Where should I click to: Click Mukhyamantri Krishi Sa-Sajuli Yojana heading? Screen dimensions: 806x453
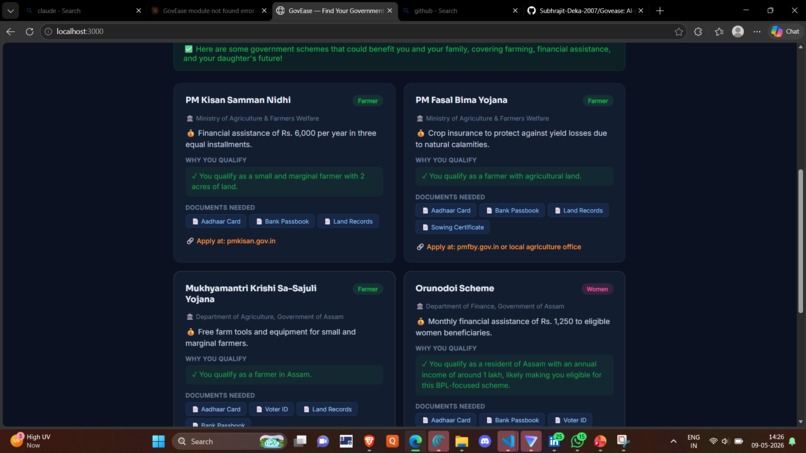tap(251, 294)
